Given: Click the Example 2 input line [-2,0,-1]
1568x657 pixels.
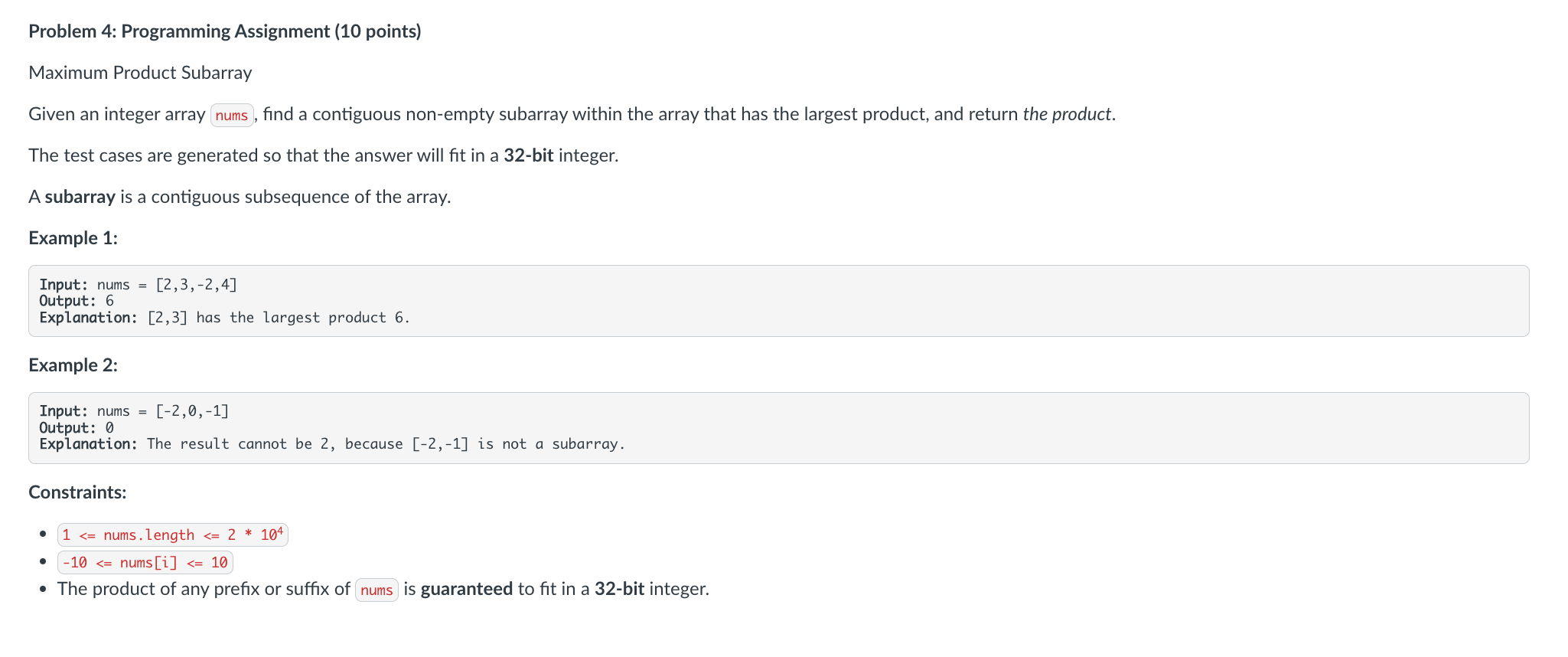Looking at the screenshot, I should click(x=134, y=411).
